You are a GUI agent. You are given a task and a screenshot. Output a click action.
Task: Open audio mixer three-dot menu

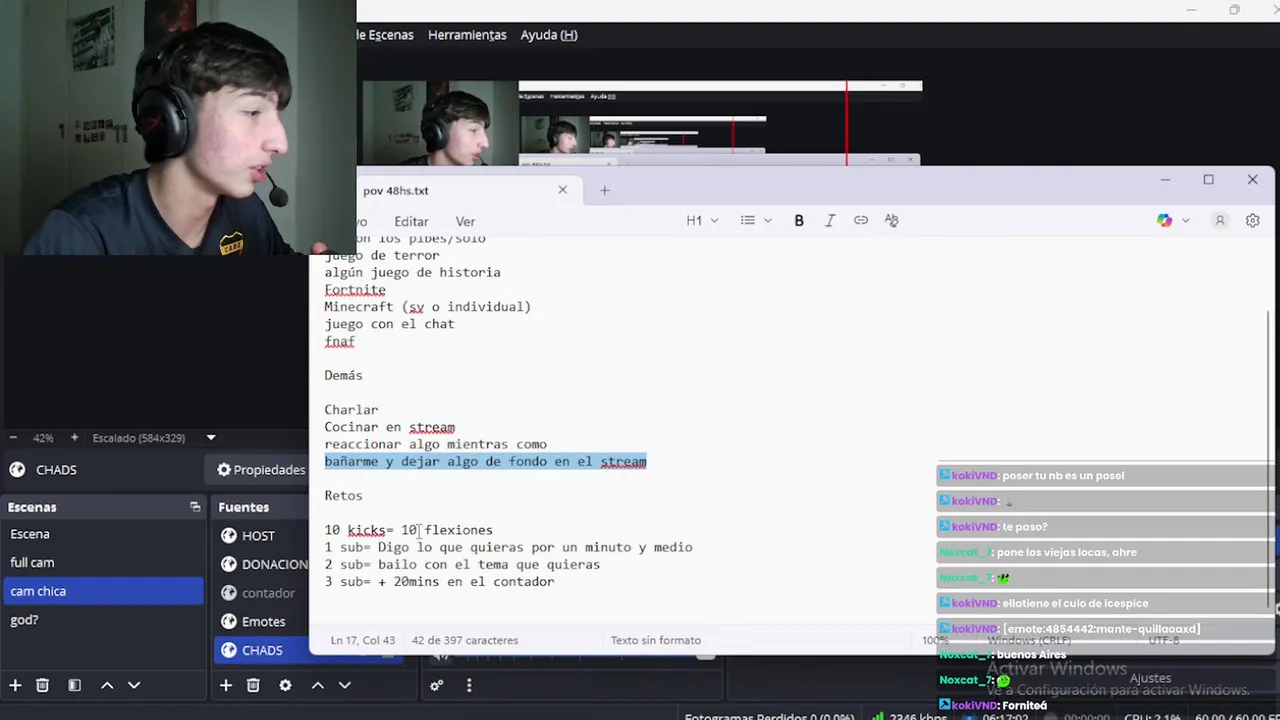(469, 685)
